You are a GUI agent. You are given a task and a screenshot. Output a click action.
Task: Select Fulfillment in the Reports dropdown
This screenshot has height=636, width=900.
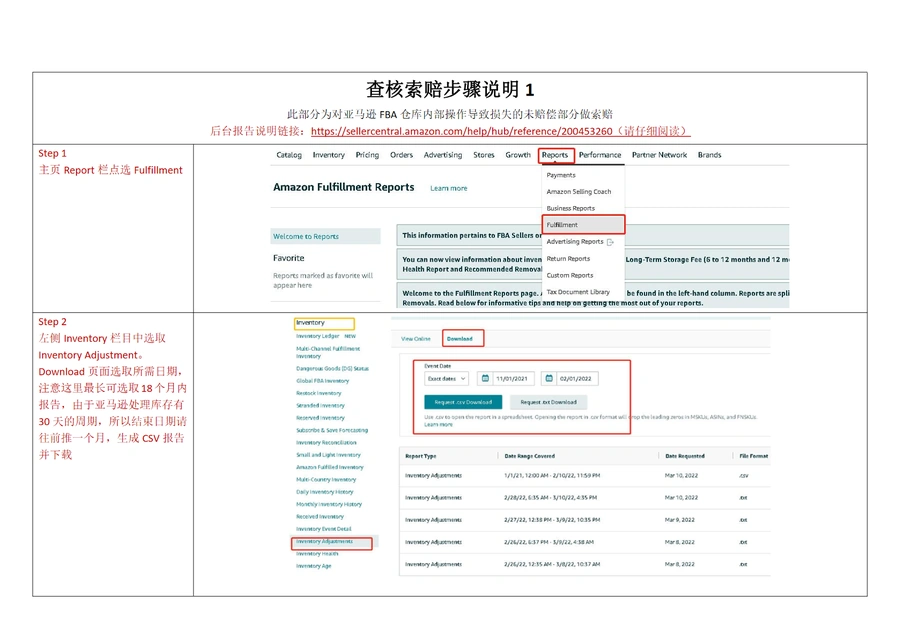[583, 225]
